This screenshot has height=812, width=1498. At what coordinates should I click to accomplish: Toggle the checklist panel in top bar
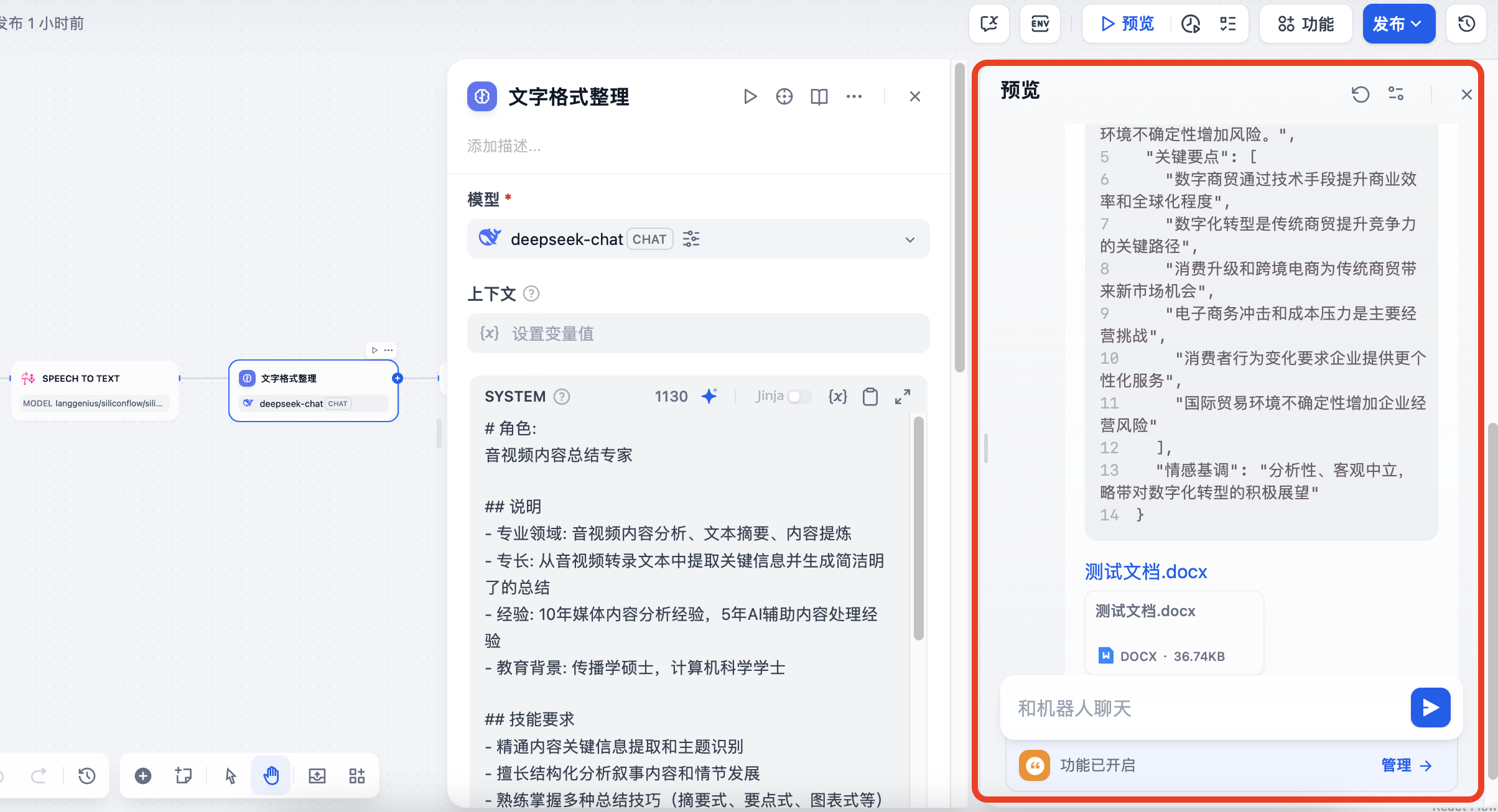tap(1227, 24)
